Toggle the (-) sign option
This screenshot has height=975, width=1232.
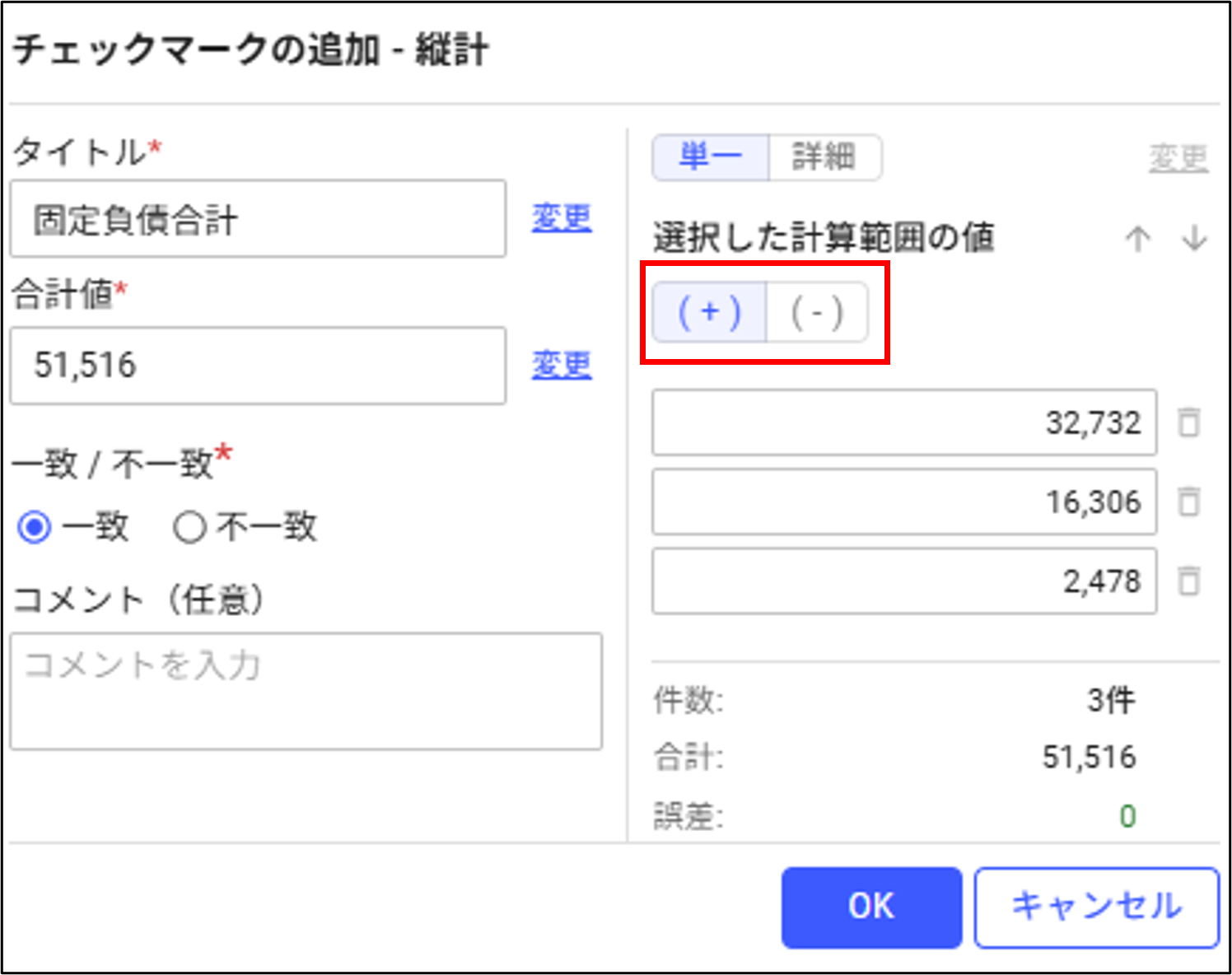pyautogui.click(x=817, y=312)
